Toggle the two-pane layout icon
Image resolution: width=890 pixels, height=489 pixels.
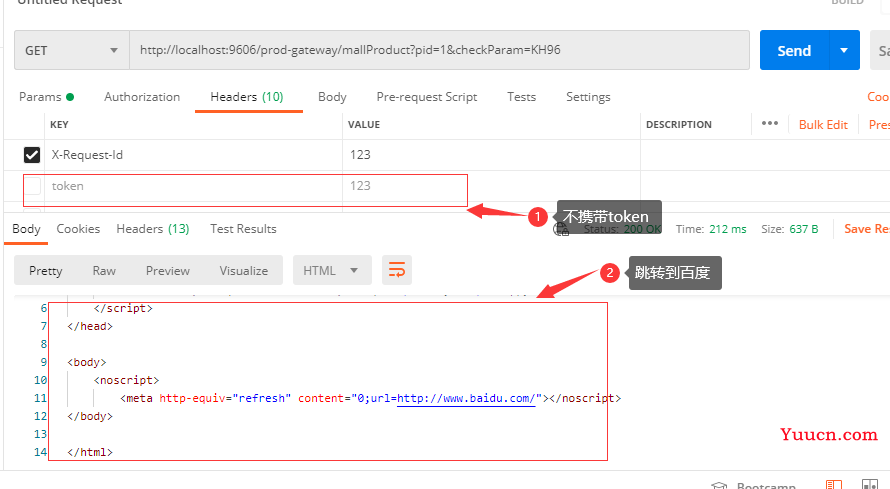870,484
